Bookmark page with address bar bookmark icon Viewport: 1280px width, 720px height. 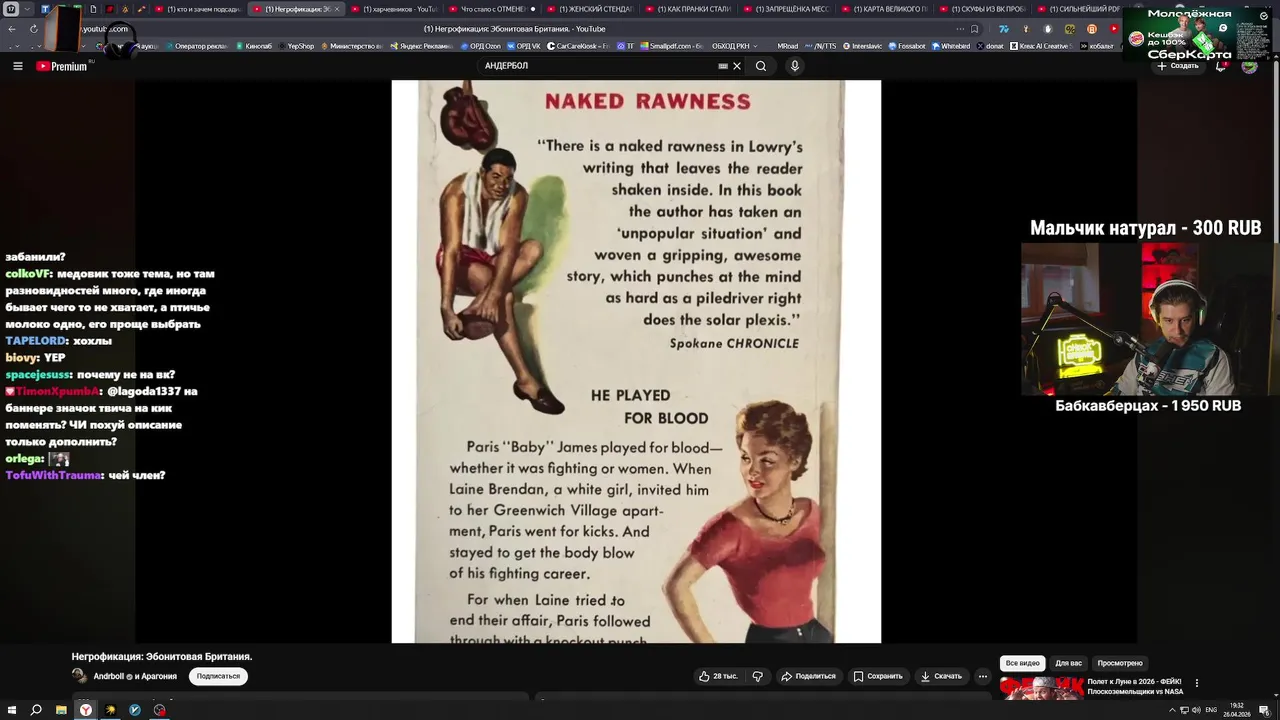974,29
